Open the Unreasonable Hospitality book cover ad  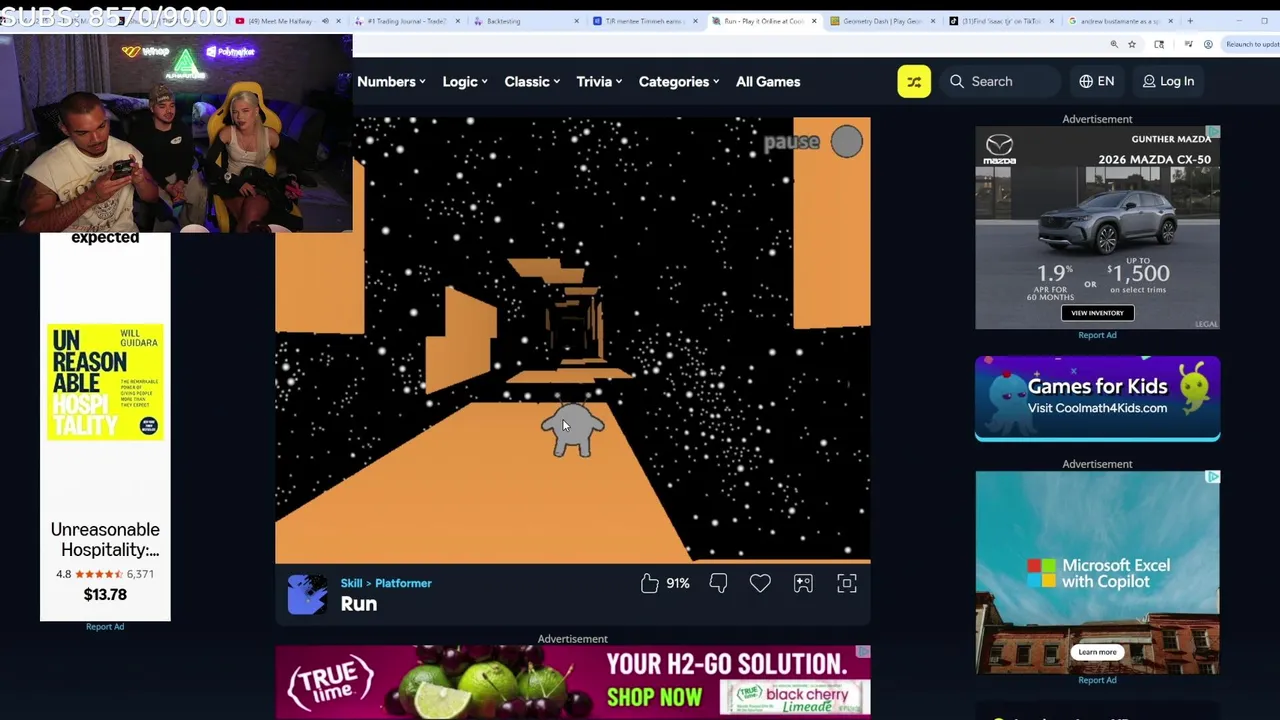[105, 381]
